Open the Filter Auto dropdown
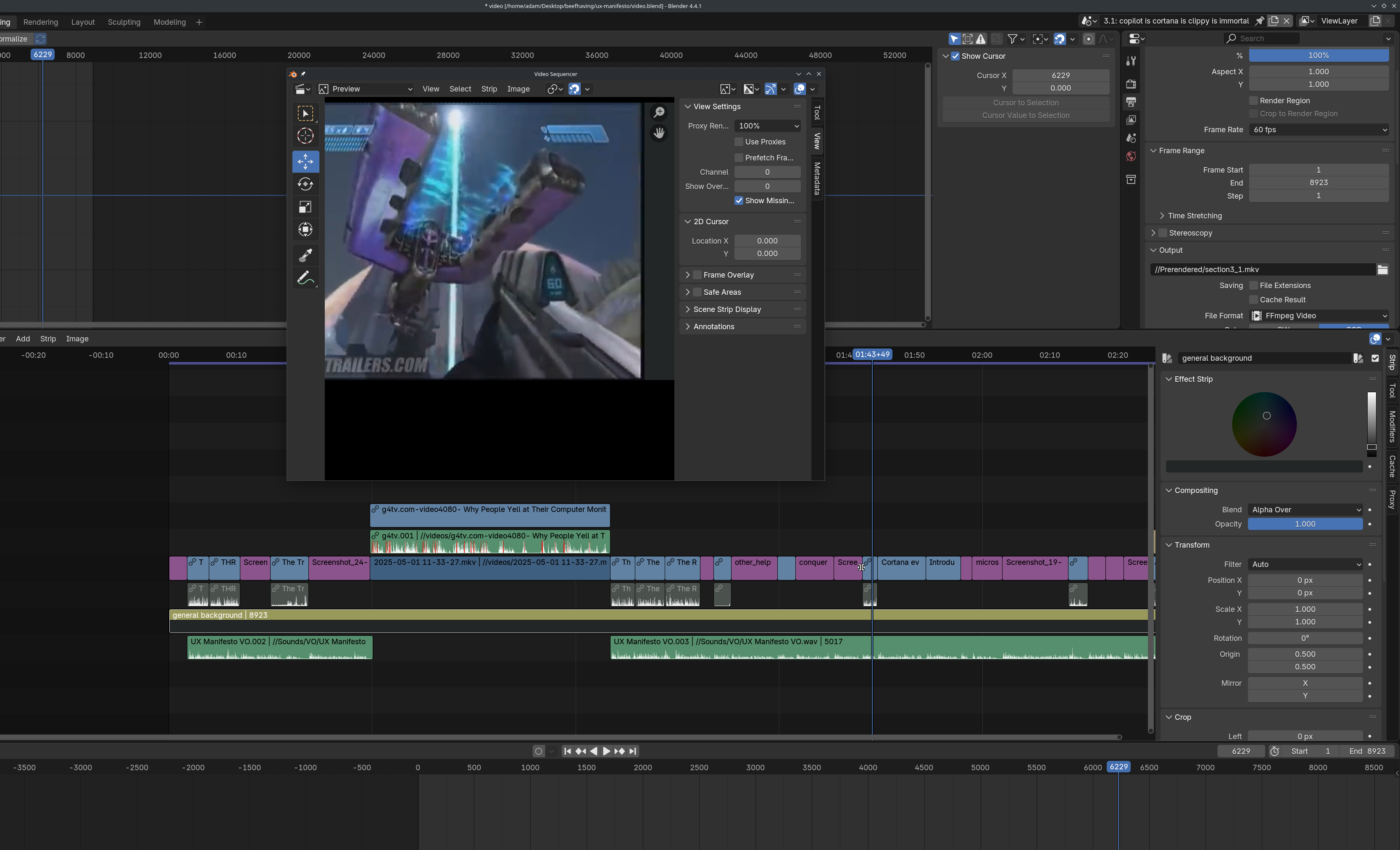1400x850 pixels. point(1305,564)
